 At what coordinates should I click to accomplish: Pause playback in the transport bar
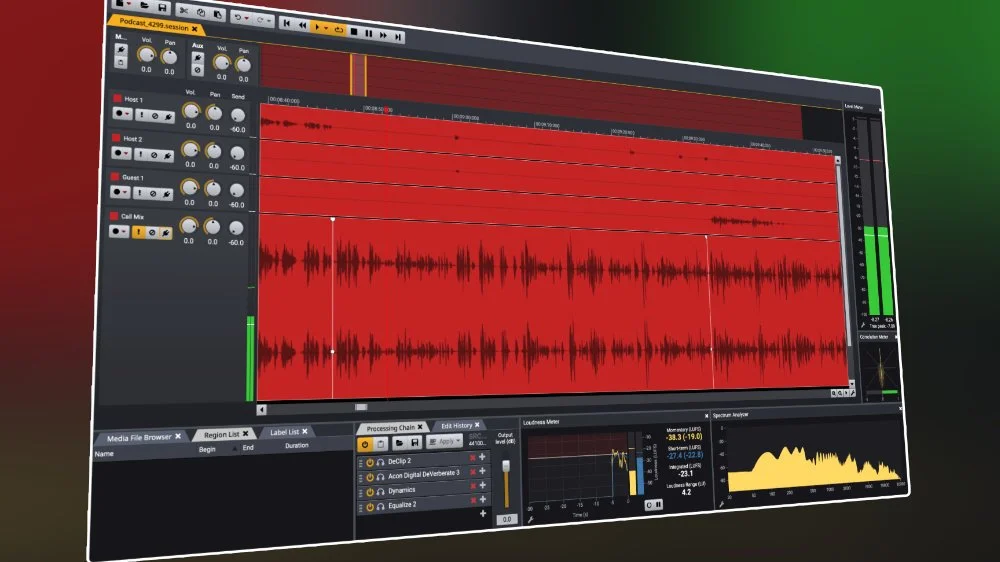tap(369, 33)
